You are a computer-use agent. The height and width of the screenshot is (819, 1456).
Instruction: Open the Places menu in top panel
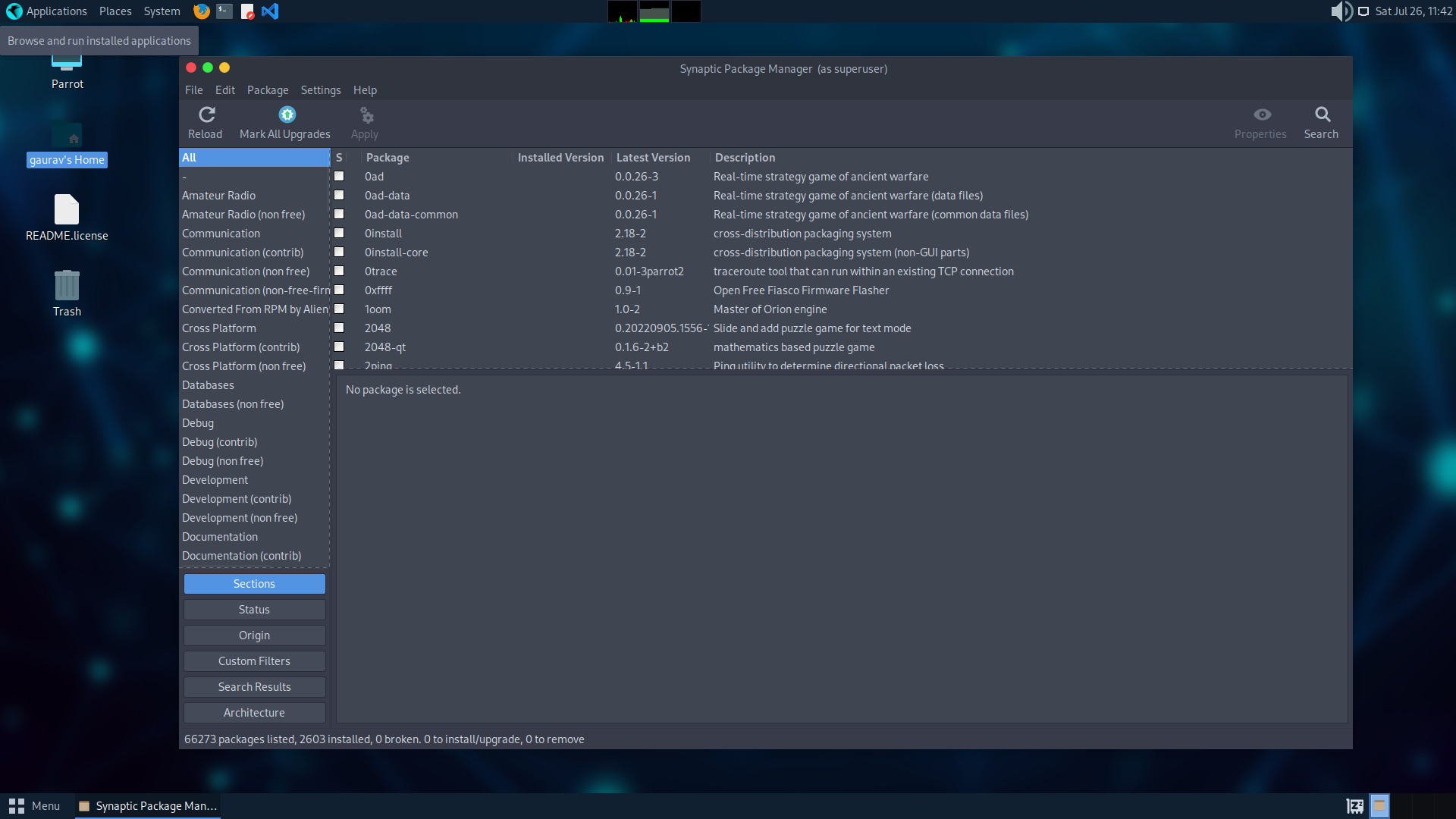tap(115, 11)
